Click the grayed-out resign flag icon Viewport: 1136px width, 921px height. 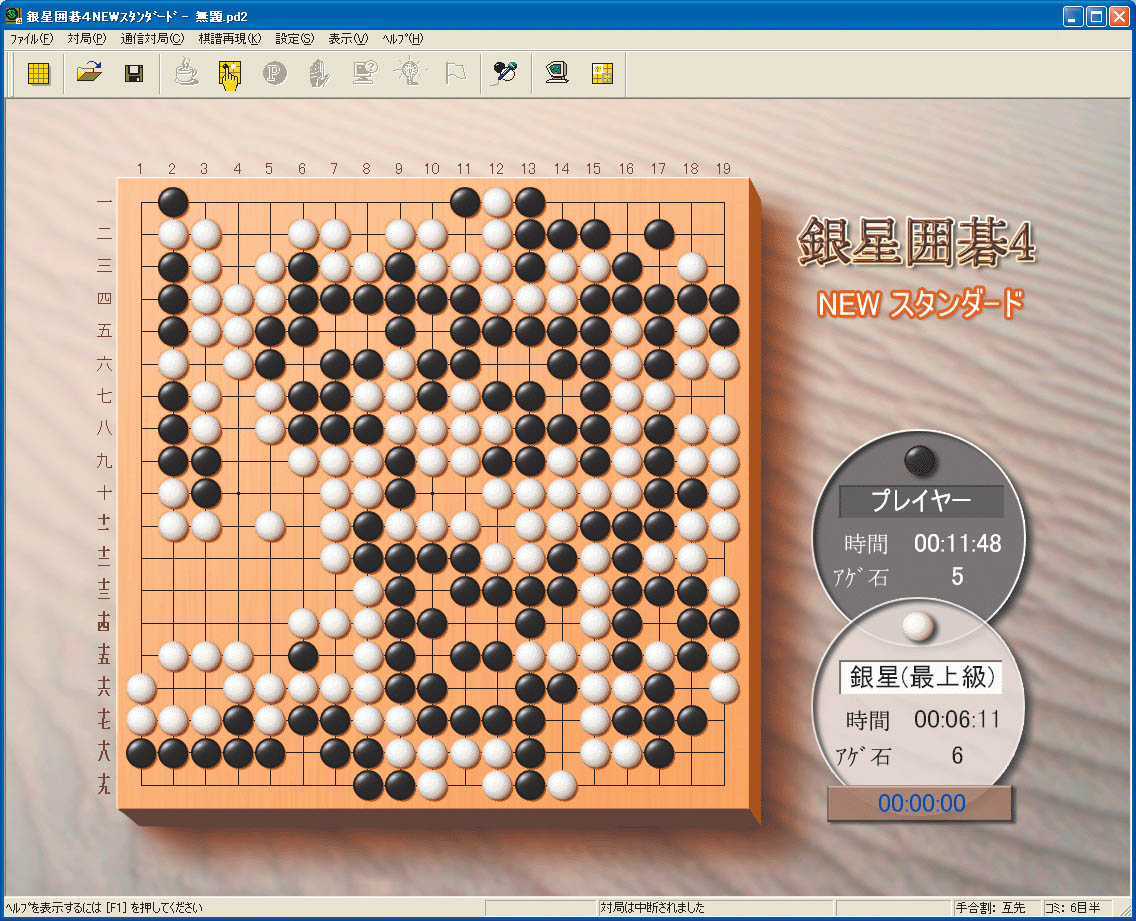pyautogui.click(x=456, y=73)
